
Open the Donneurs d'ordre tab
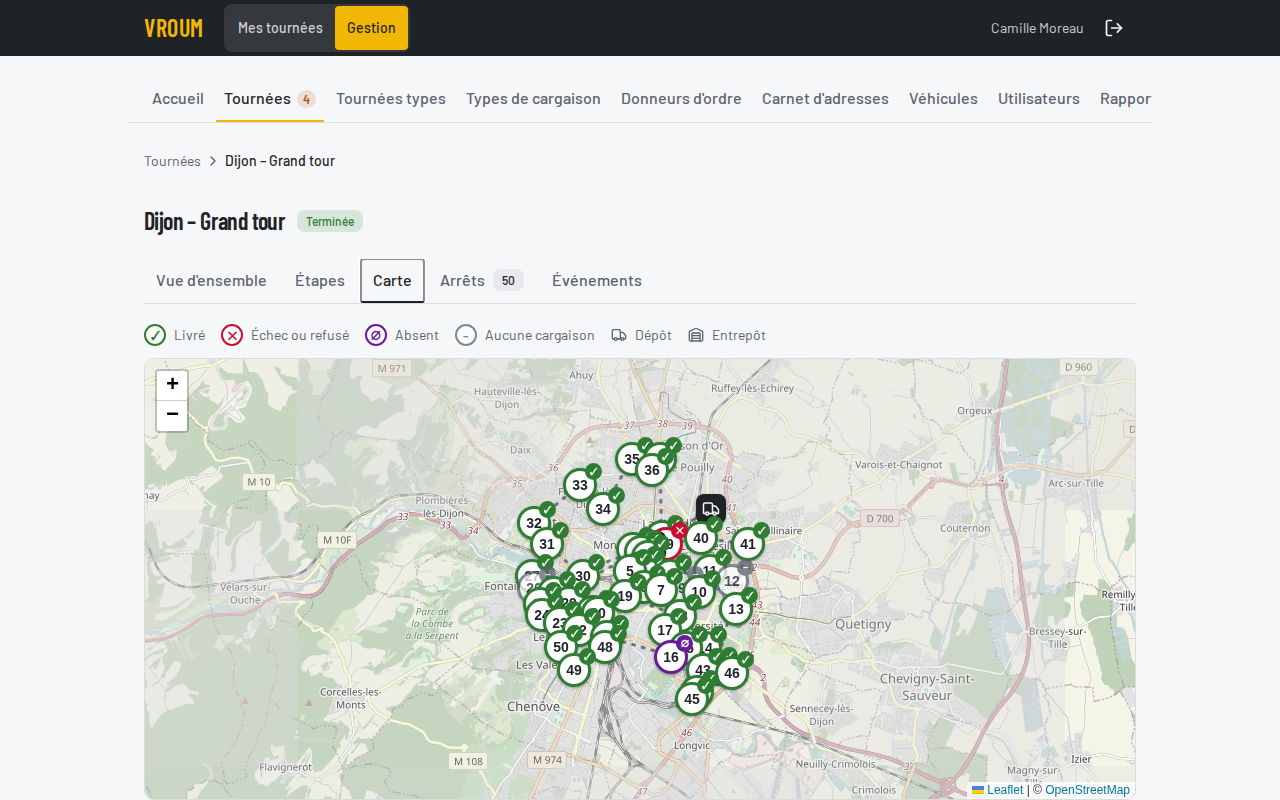coord(681,98)
